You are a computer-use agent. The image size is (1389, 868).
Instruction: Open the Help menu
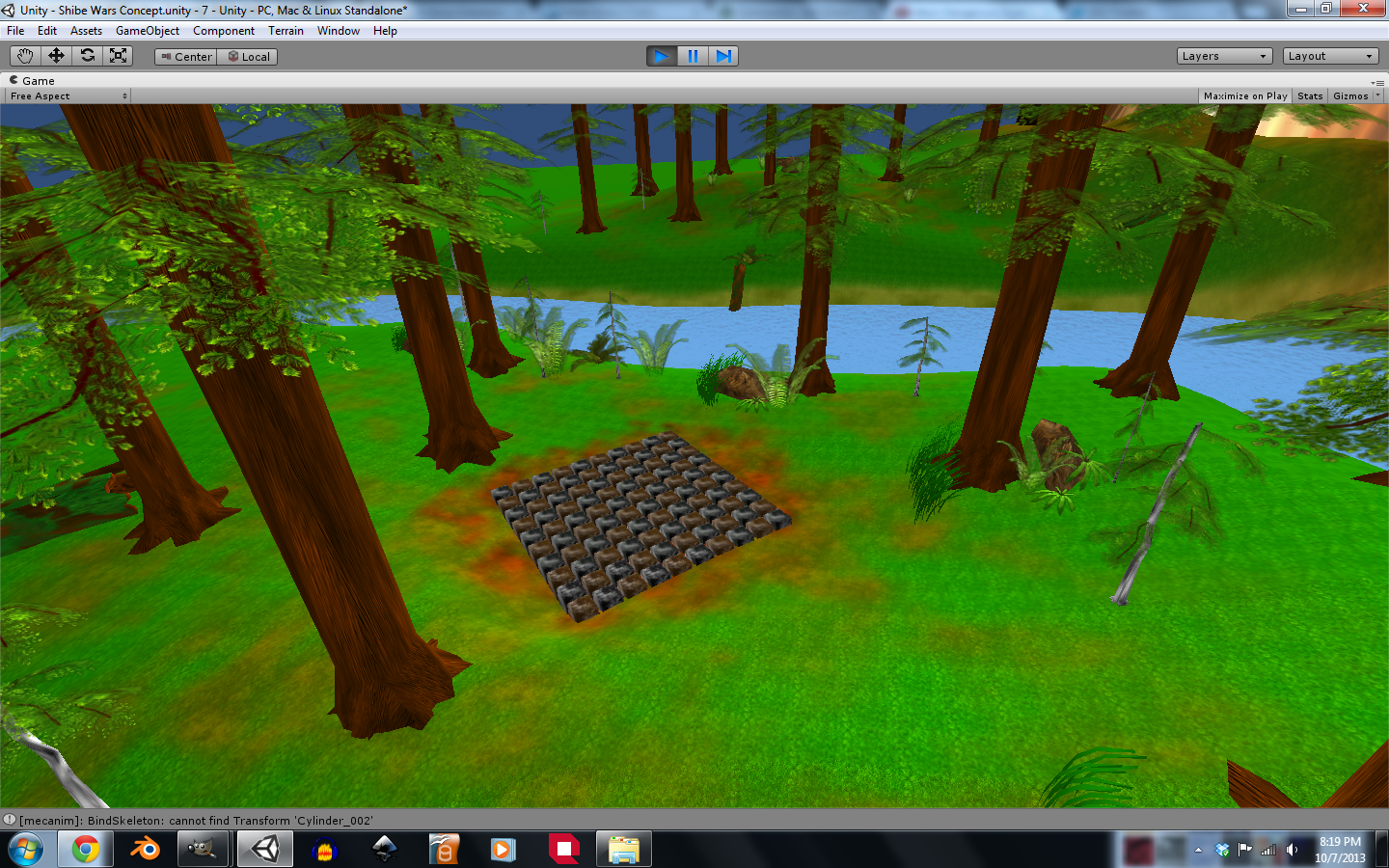[385, 31]
